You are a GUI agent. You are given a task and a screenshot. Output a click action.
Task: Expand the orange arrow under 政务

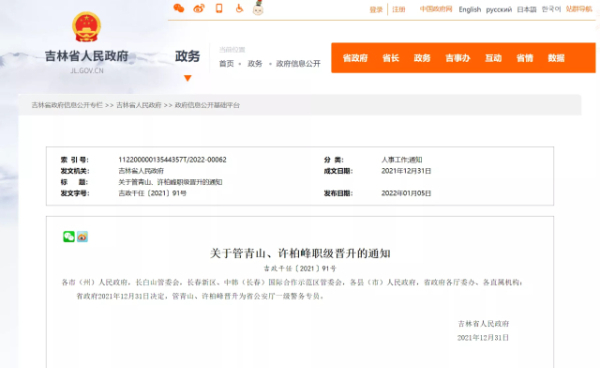pyautogui.click(x=188, y=78)
